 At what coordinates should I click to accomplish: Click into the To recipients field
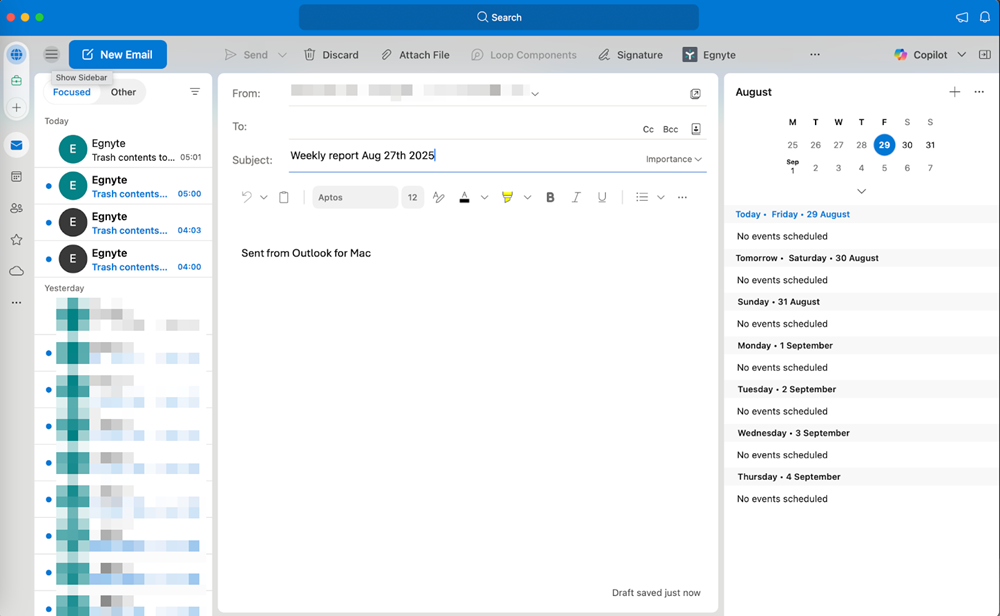coord(460,127)
